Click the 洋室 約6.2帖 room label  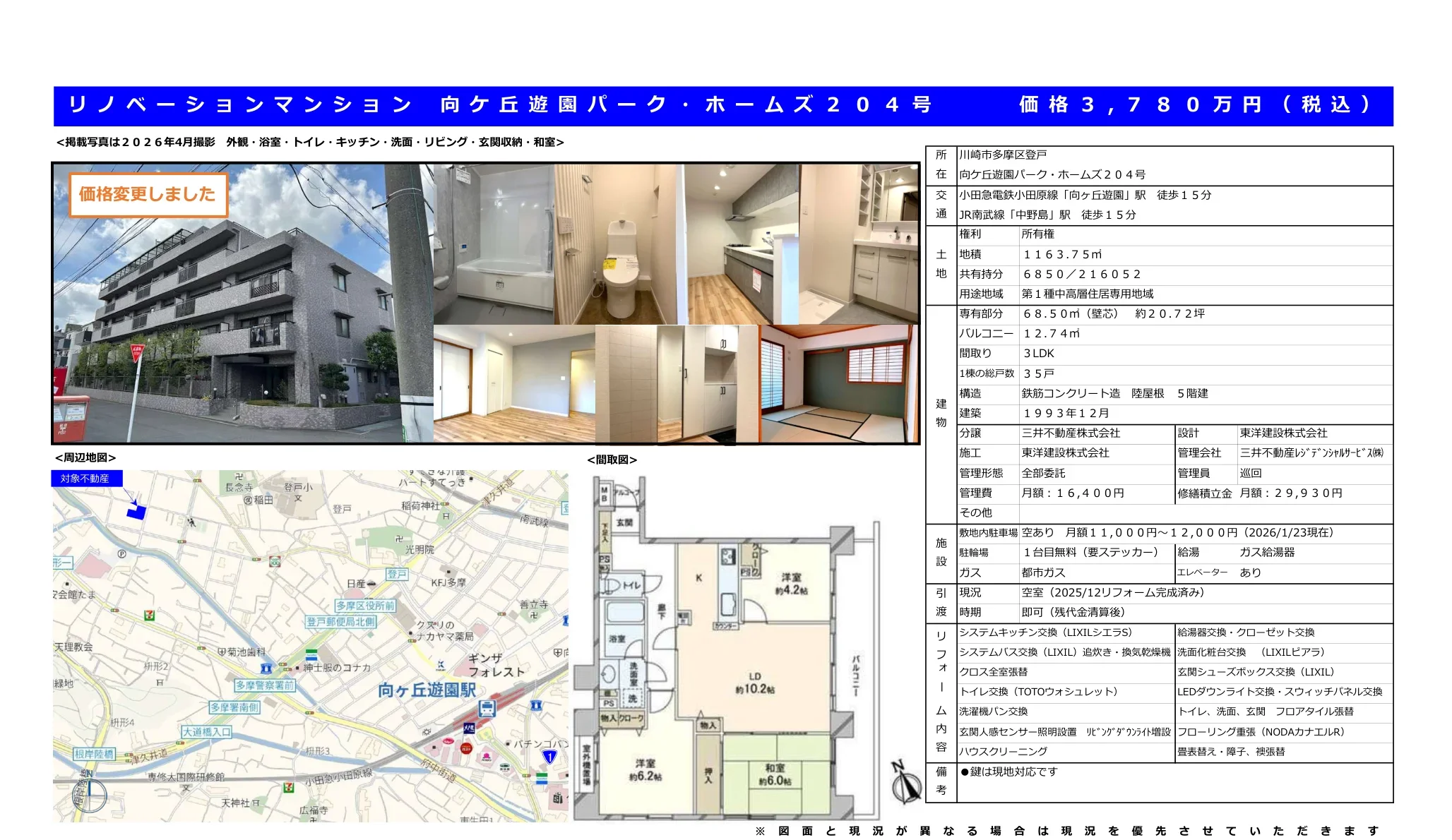click(x=645, y=770)
